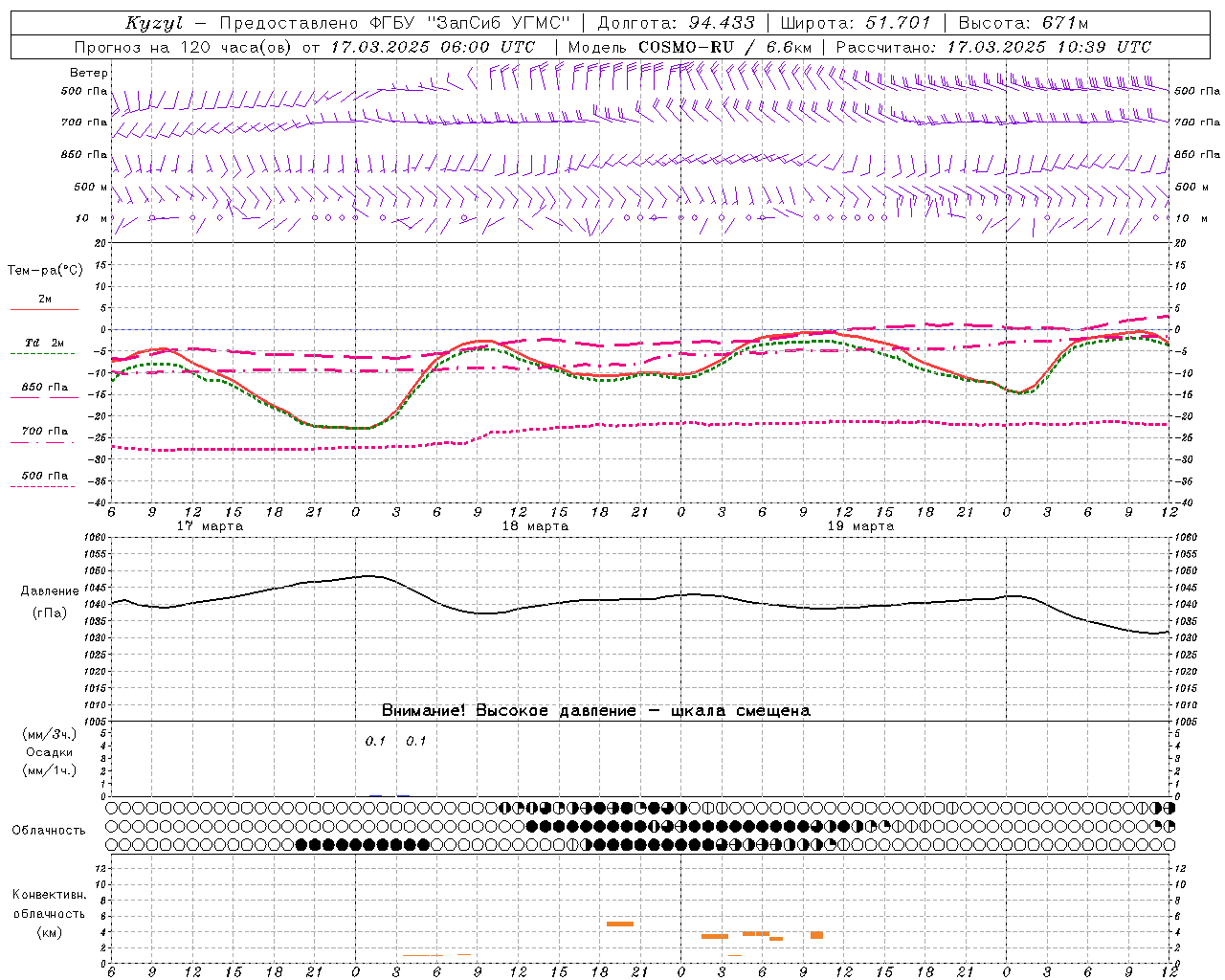Screen dimensions: 1225x980
Task: Click the latitude value "Широта: 51.701"
Action: 856,23
